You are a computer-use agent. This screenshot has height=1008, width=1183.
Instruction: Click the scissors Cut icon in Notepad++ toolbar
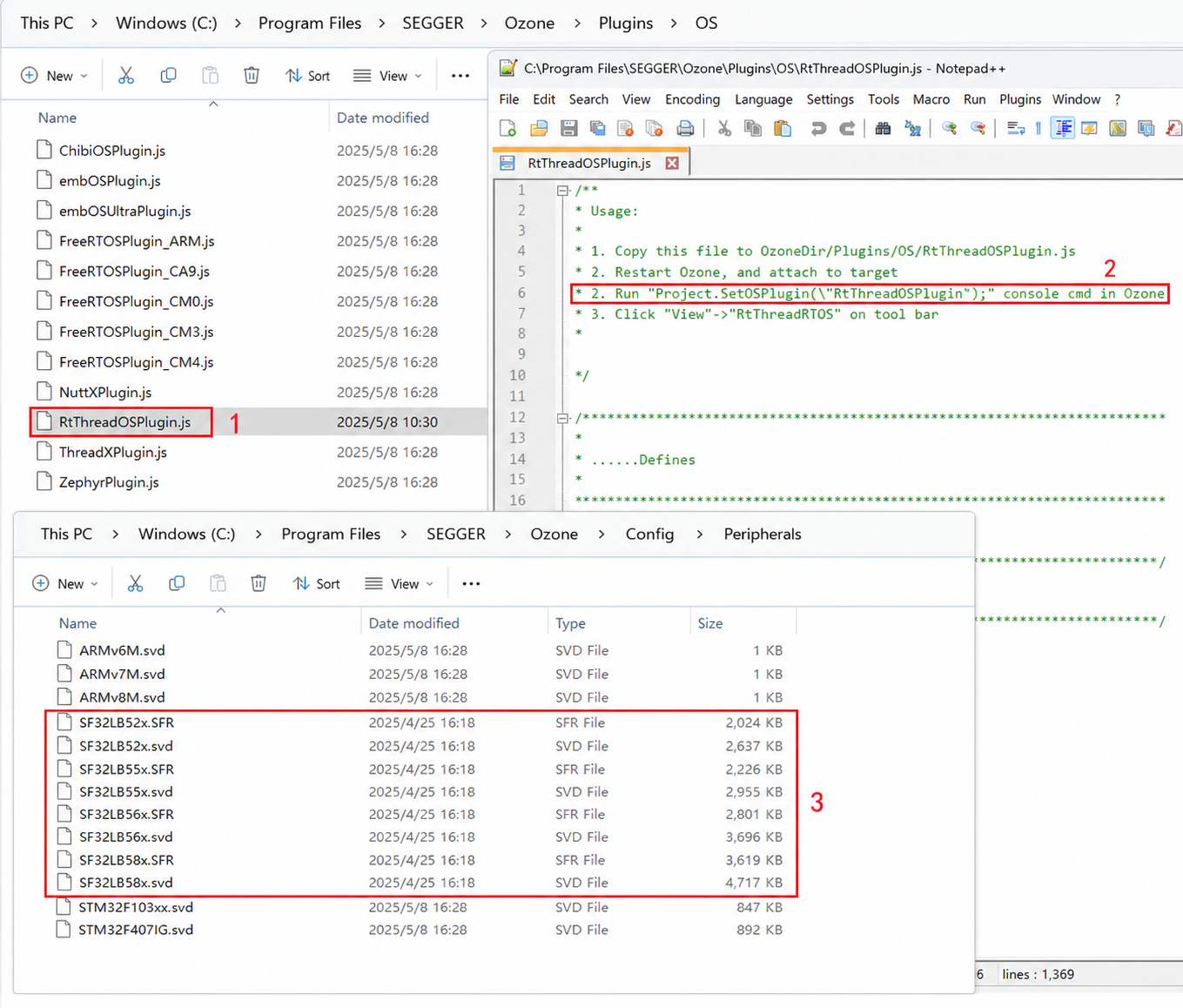[724, 129]
